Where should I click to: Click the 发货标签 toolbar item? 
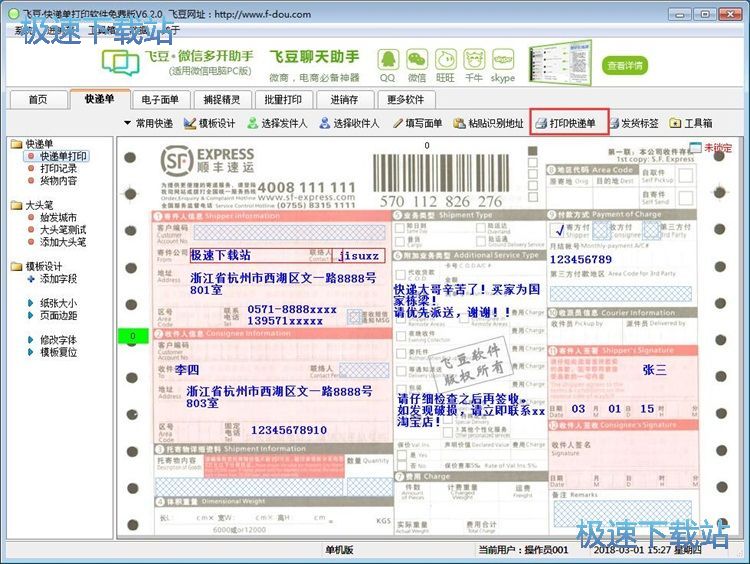click(x=635, y=123)
